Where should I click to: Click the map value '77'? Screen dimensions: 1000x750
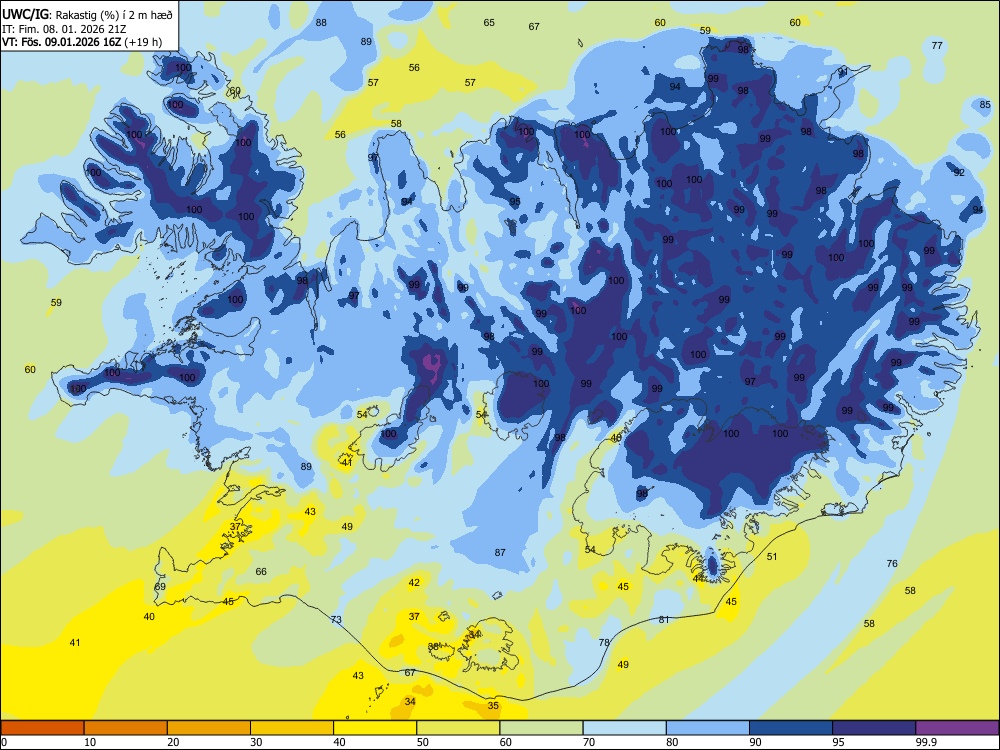pyautogui.click(x=937, y=45)
